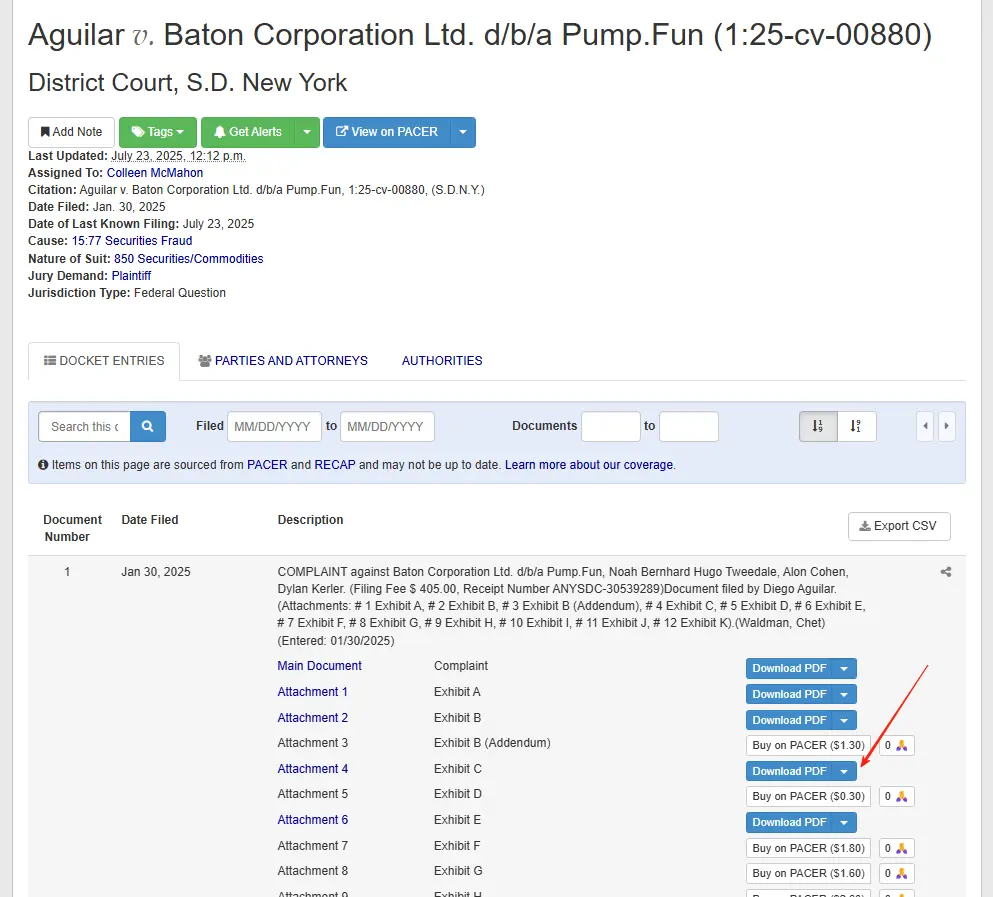Viewport: 993px width, 897px height.
Task: Click the Export CSV button
Action: (x=899, y=526)
